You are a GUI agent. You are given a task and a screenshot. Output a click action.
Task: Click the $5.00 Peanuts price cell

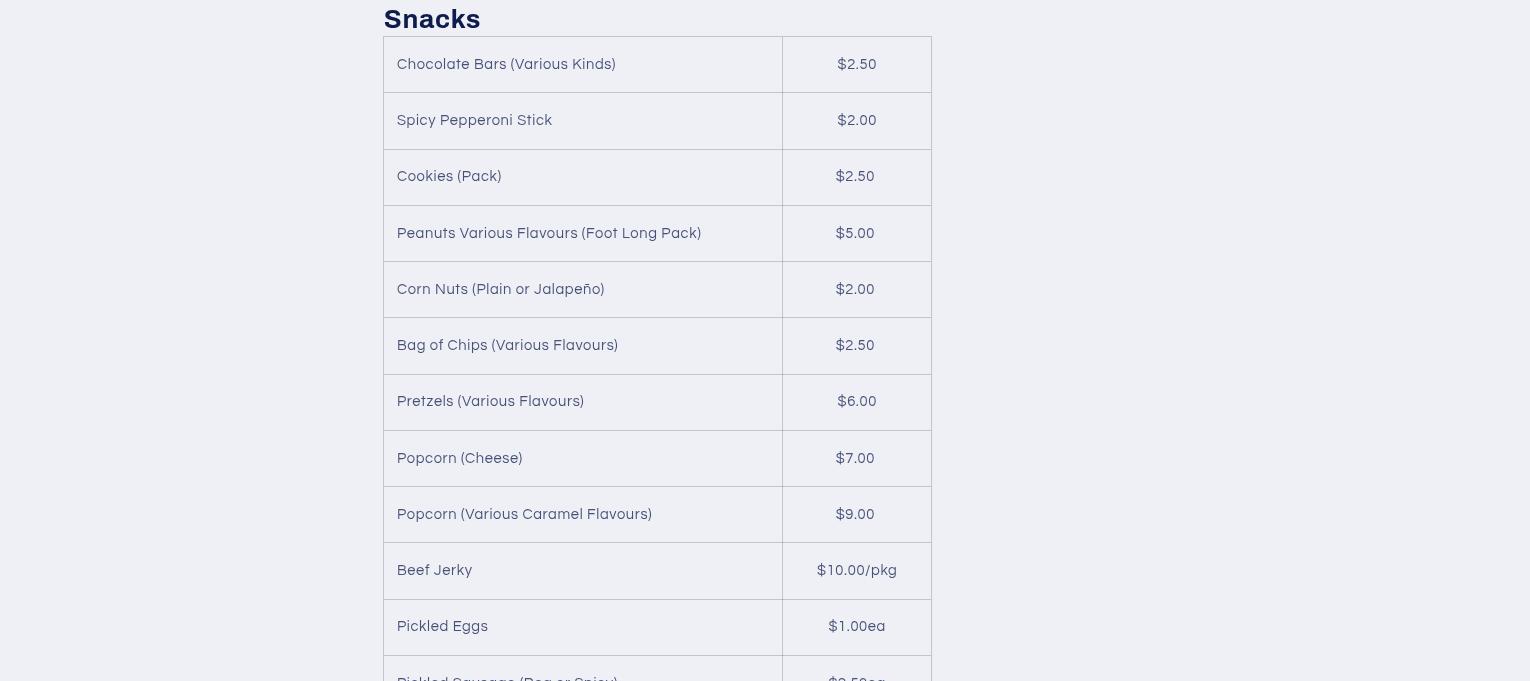[855, 233]
